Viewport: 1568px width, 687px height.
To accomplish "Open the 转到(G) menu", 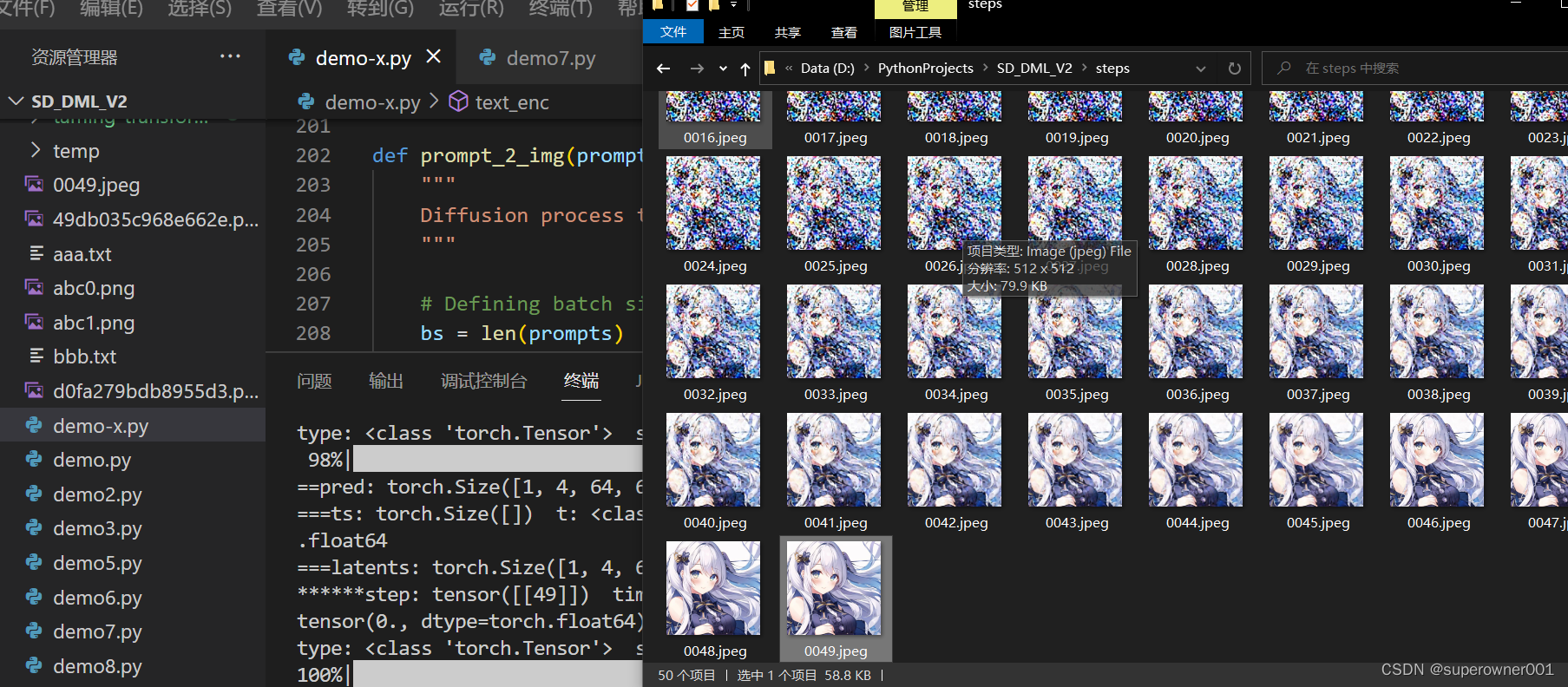I will point(380,9).
